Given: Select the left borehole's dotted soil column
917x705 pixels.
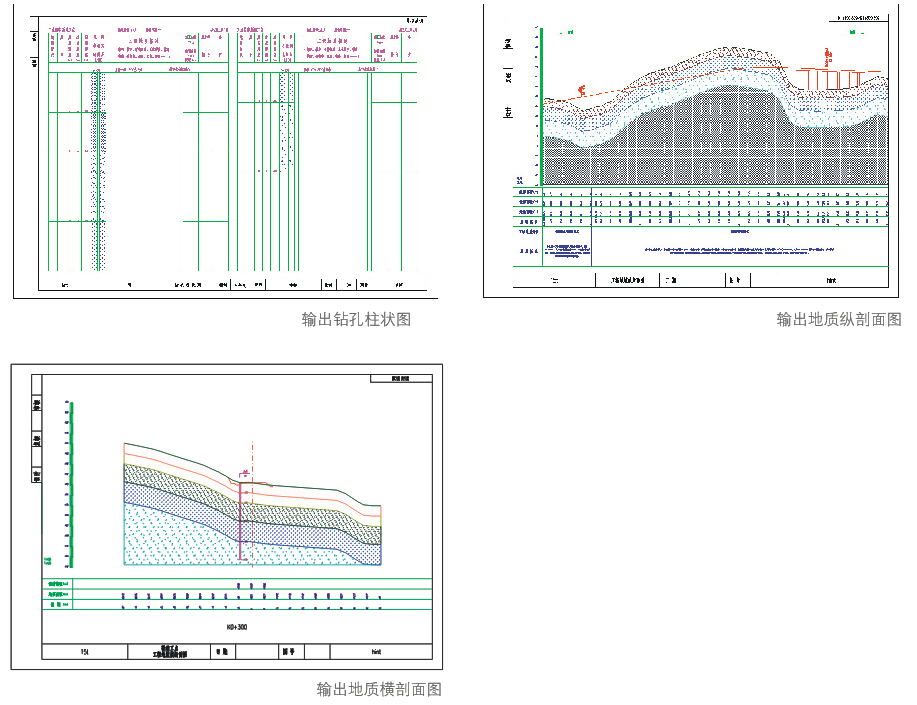Looking at the screenshot, I should click(x=97, y=170).
